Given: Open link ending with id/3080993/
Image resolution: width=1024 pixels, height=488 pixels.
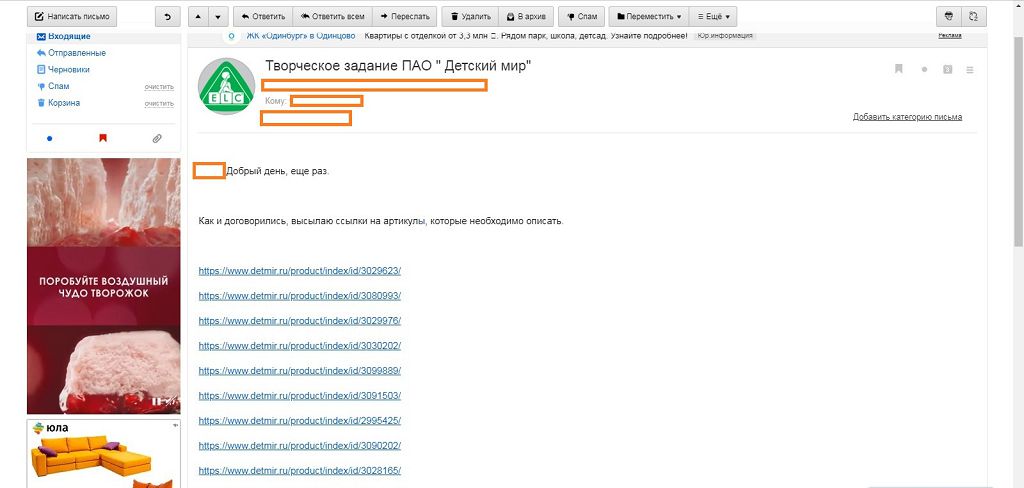Looking at the screenshot, I should click(300, 296).
